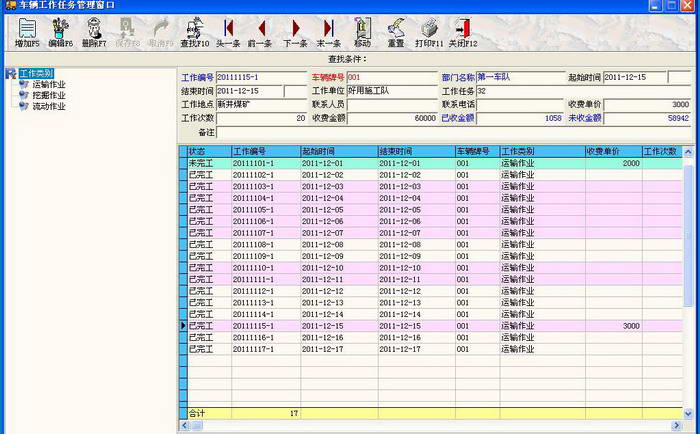Viewport: 700px width, 434px height.
Task: Select the row with 工作编号 20111101-1
Action: pyautogui.click(x=264, y=163)
